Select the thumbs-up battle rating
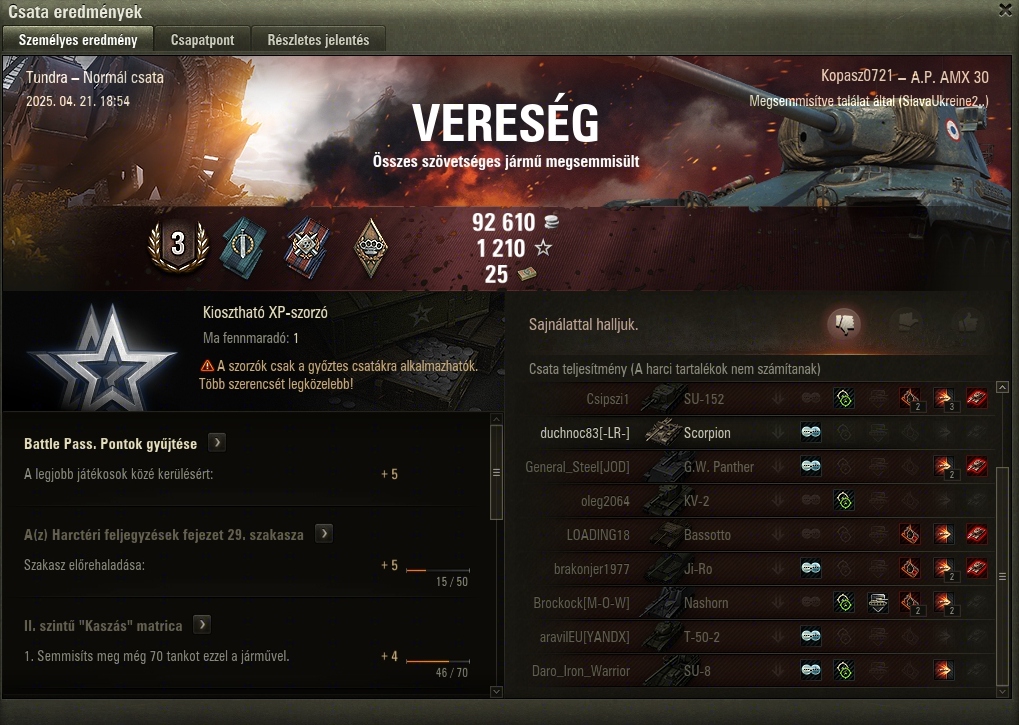This screenshot has height=725, width=1019. pos(968,322)
